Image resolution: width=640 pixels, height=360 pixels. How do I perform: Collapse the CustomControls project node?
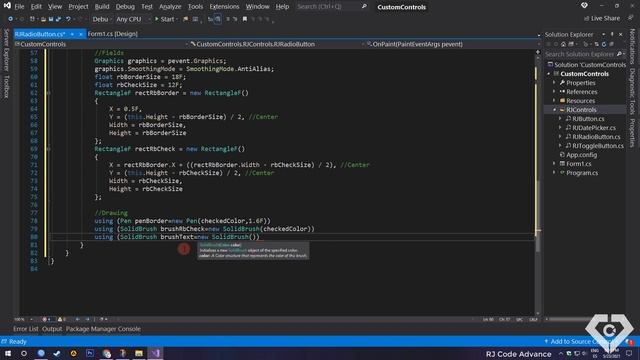(x=549, y=74)
